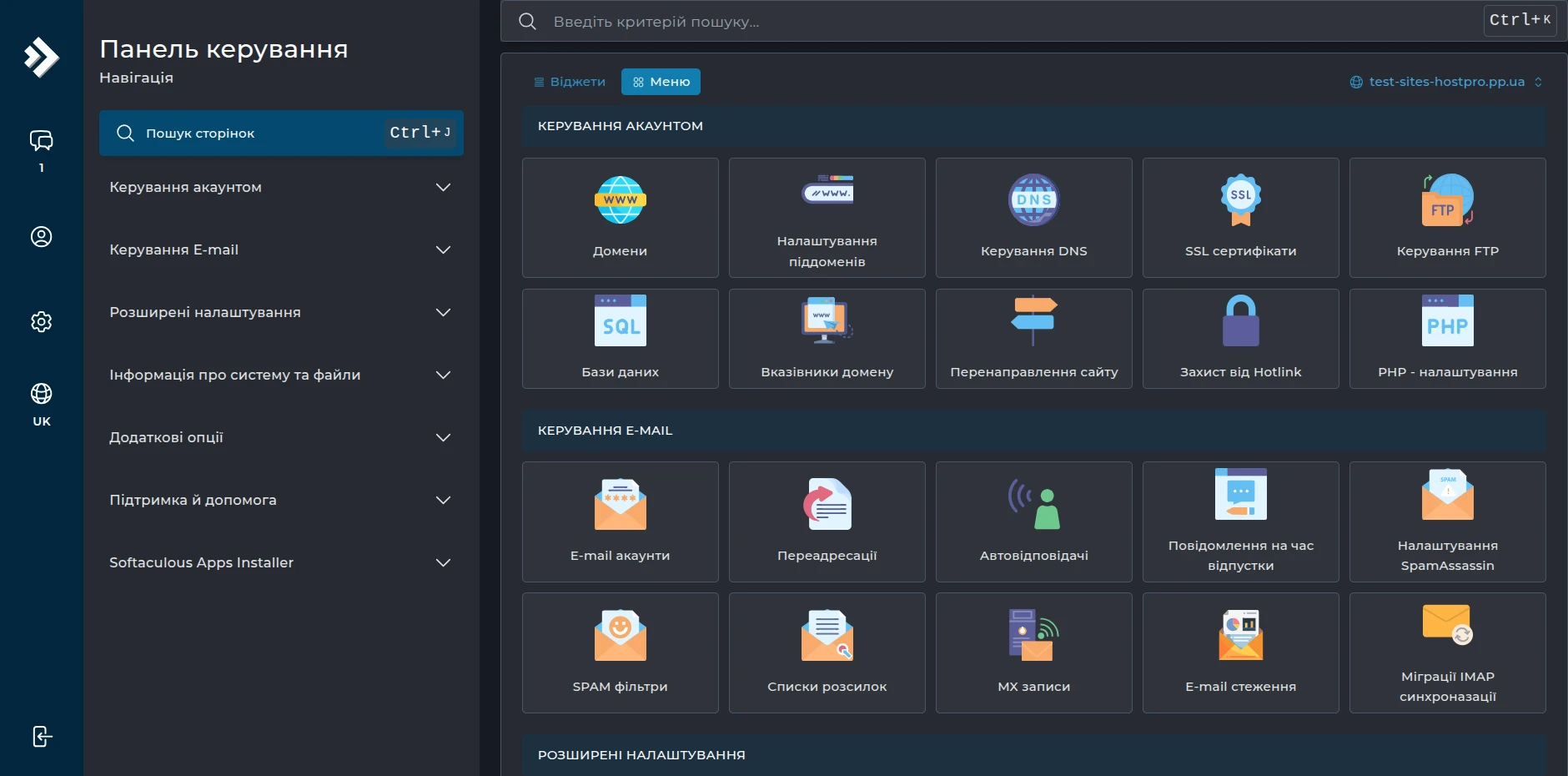This screenshot has height=776, width=1568.
Task: Open Списки розсилок tile
Action: coord(827,653)
